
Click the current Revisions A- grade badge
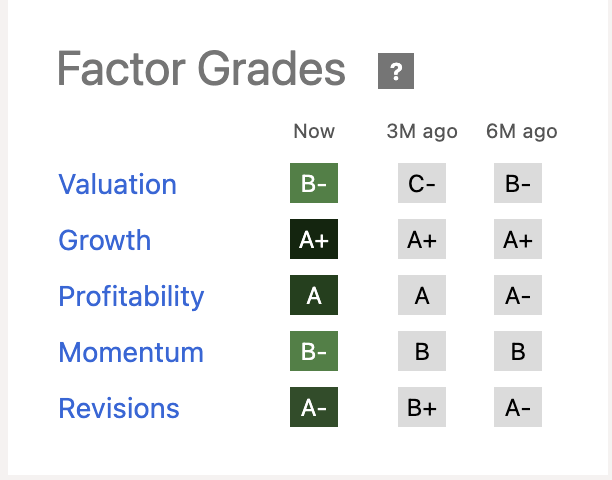pyautogui.click(x=314, y=409)
